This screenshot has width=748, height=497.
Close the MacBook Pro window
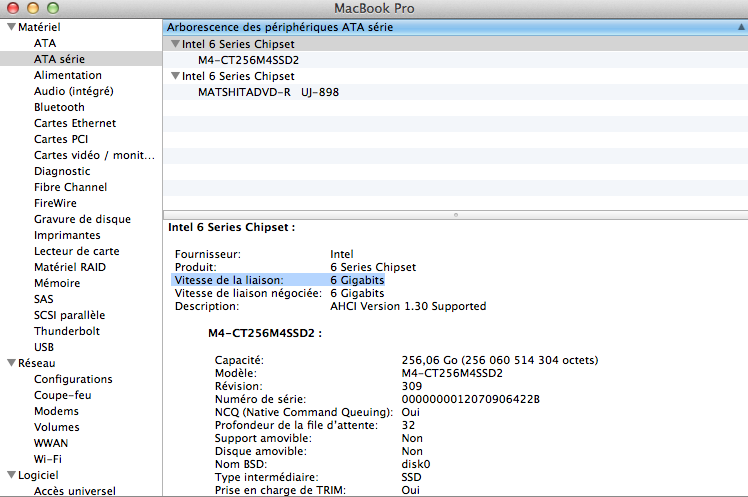(x=13, y=8)
